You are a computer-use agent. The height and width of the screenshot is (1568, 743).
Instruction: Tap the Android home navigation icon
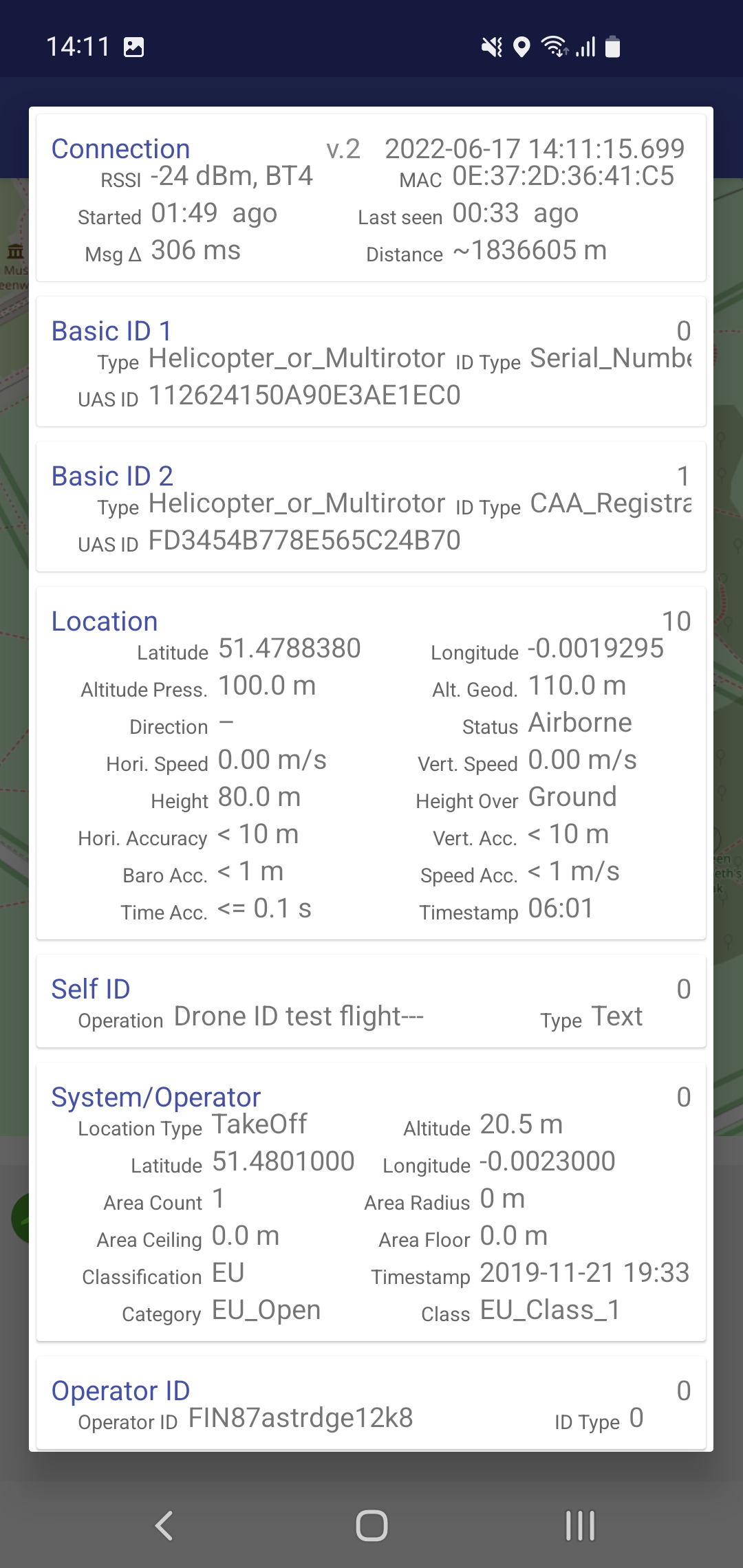[x=371, y=1525]
